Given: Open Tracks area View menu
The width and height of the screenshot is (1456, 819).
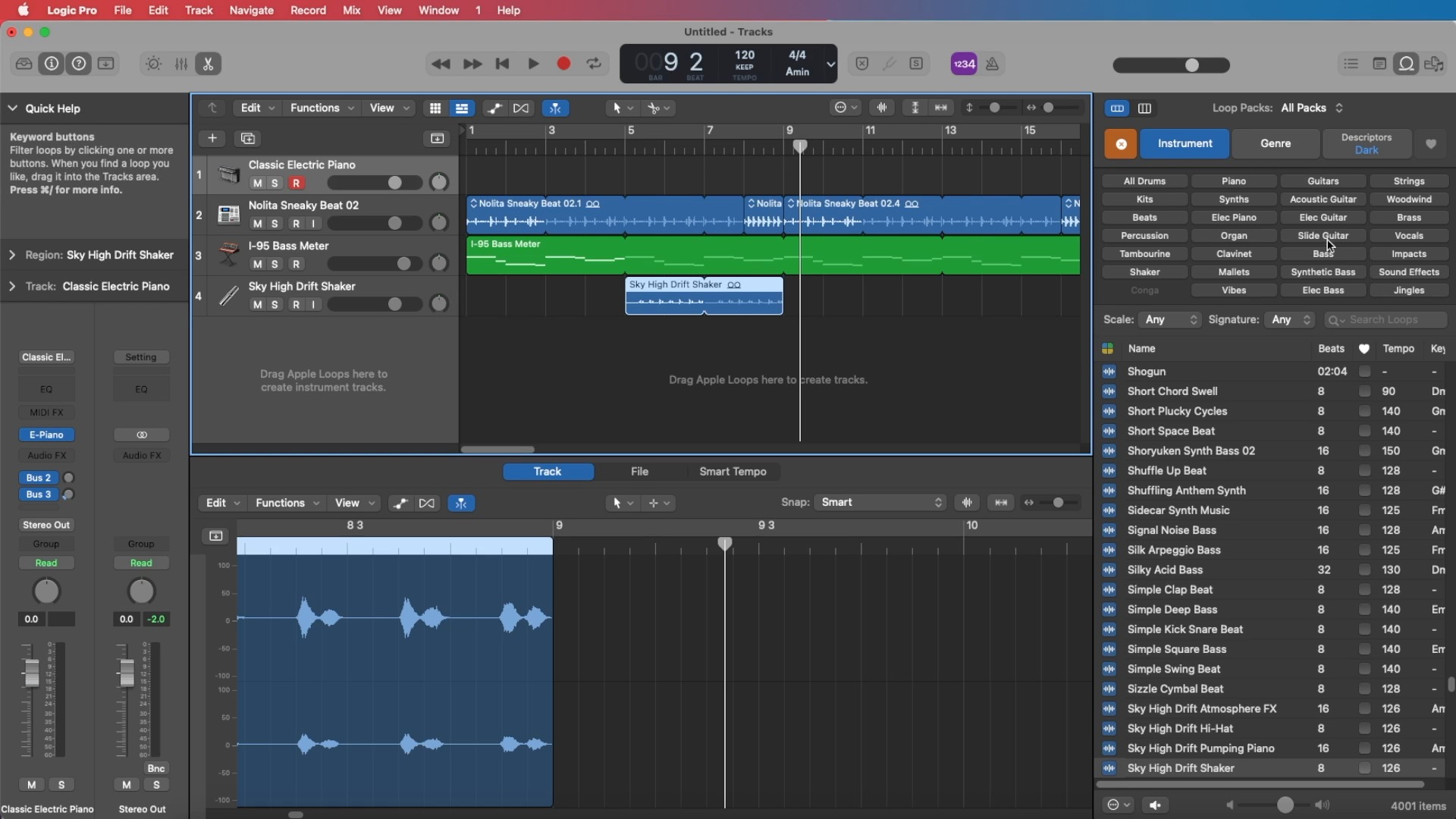Looking at the screenshot, I should 389,108.
